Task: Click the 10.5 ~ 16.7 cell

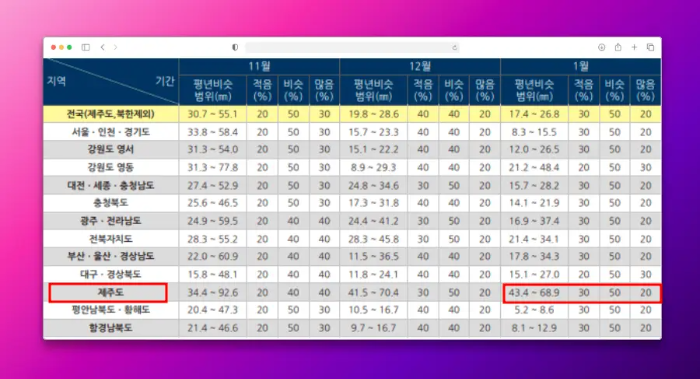Action: pos(374,310)
